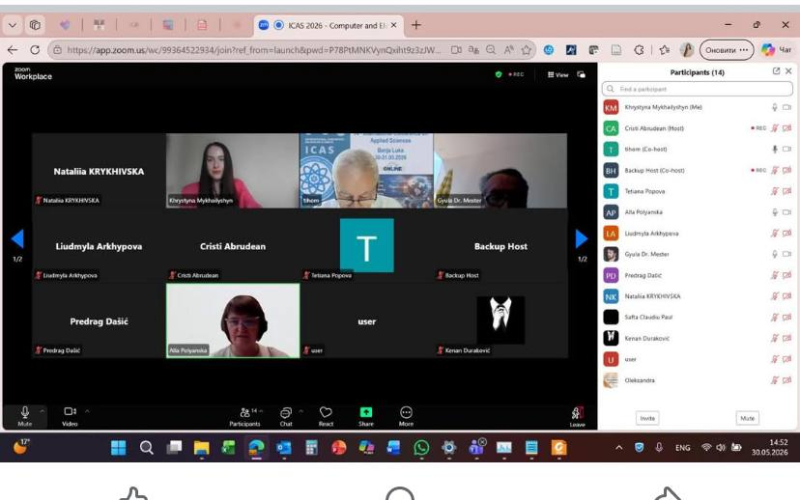Open a new browser tab
This screenshot has height=500, width=800.
tap(416, 25)
